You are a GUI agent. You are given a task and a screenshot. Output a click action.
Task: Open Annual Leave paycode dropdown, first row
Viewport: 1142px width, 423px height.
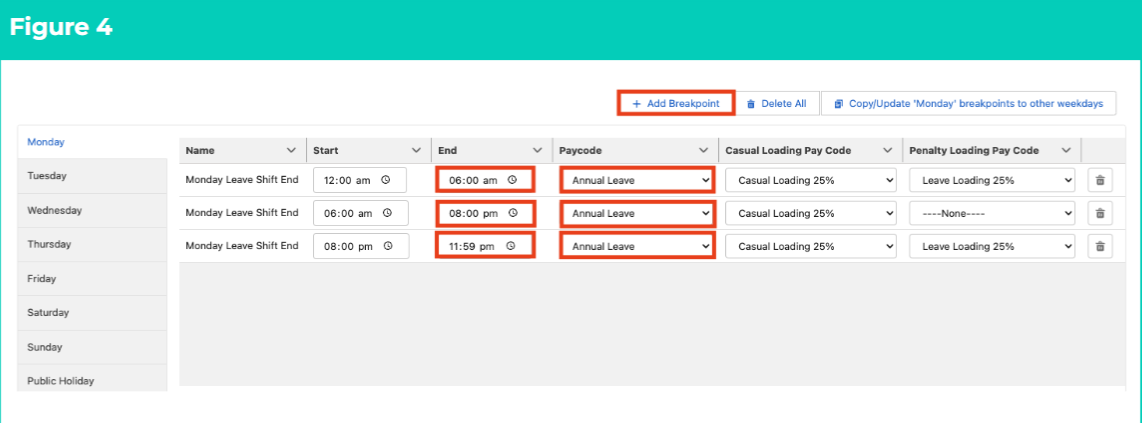(637, 180)
